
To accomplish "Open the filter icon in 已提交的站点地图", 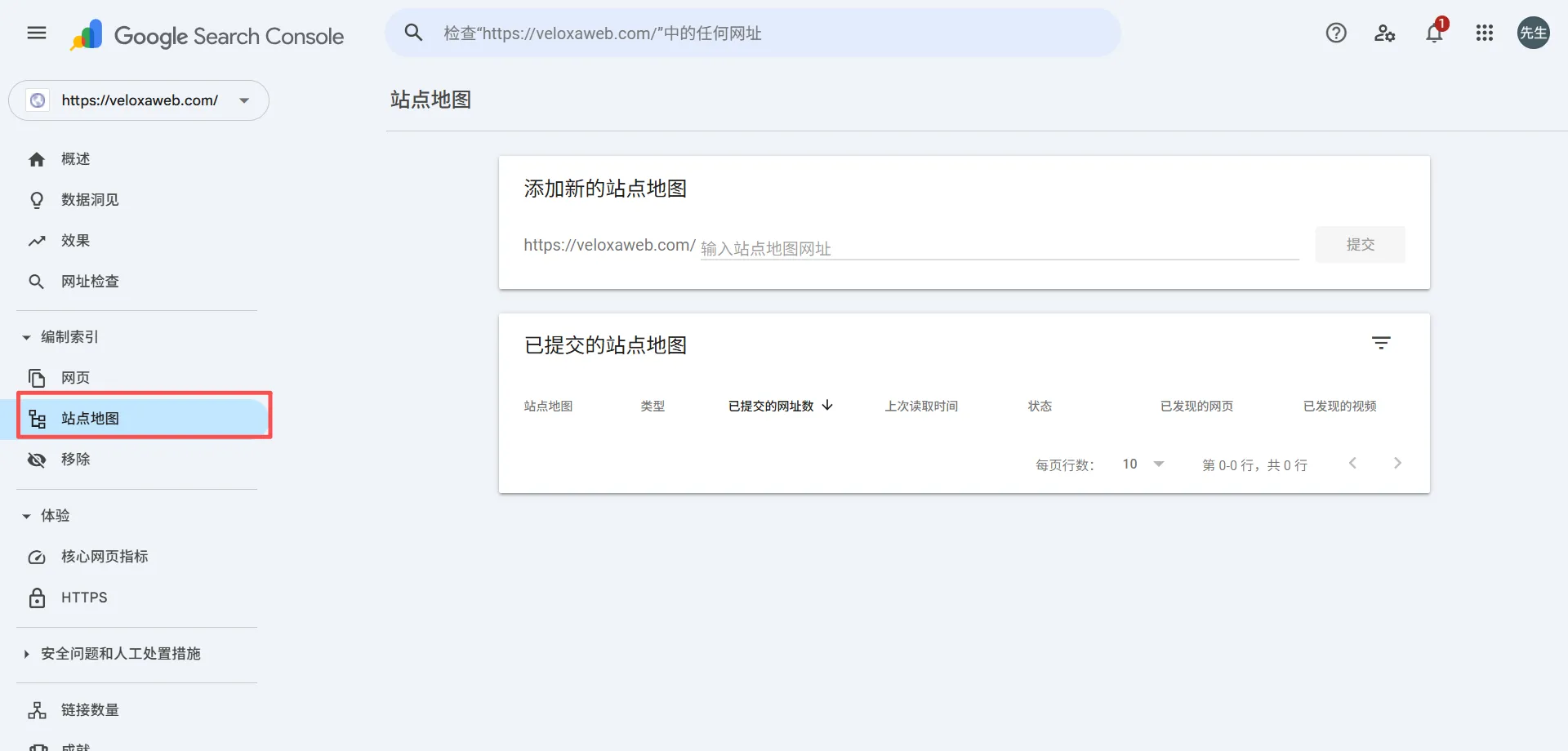I will pos(1381,342).
